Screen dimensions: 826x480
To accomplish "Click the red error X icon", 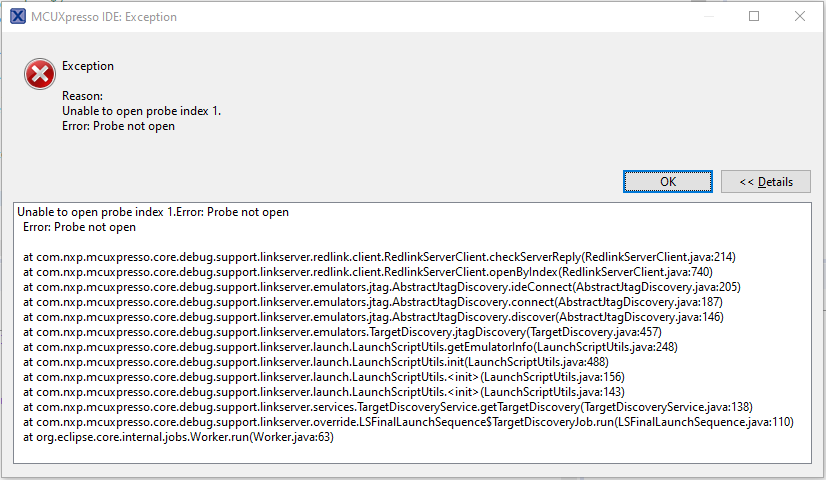I will coord(39,72).
